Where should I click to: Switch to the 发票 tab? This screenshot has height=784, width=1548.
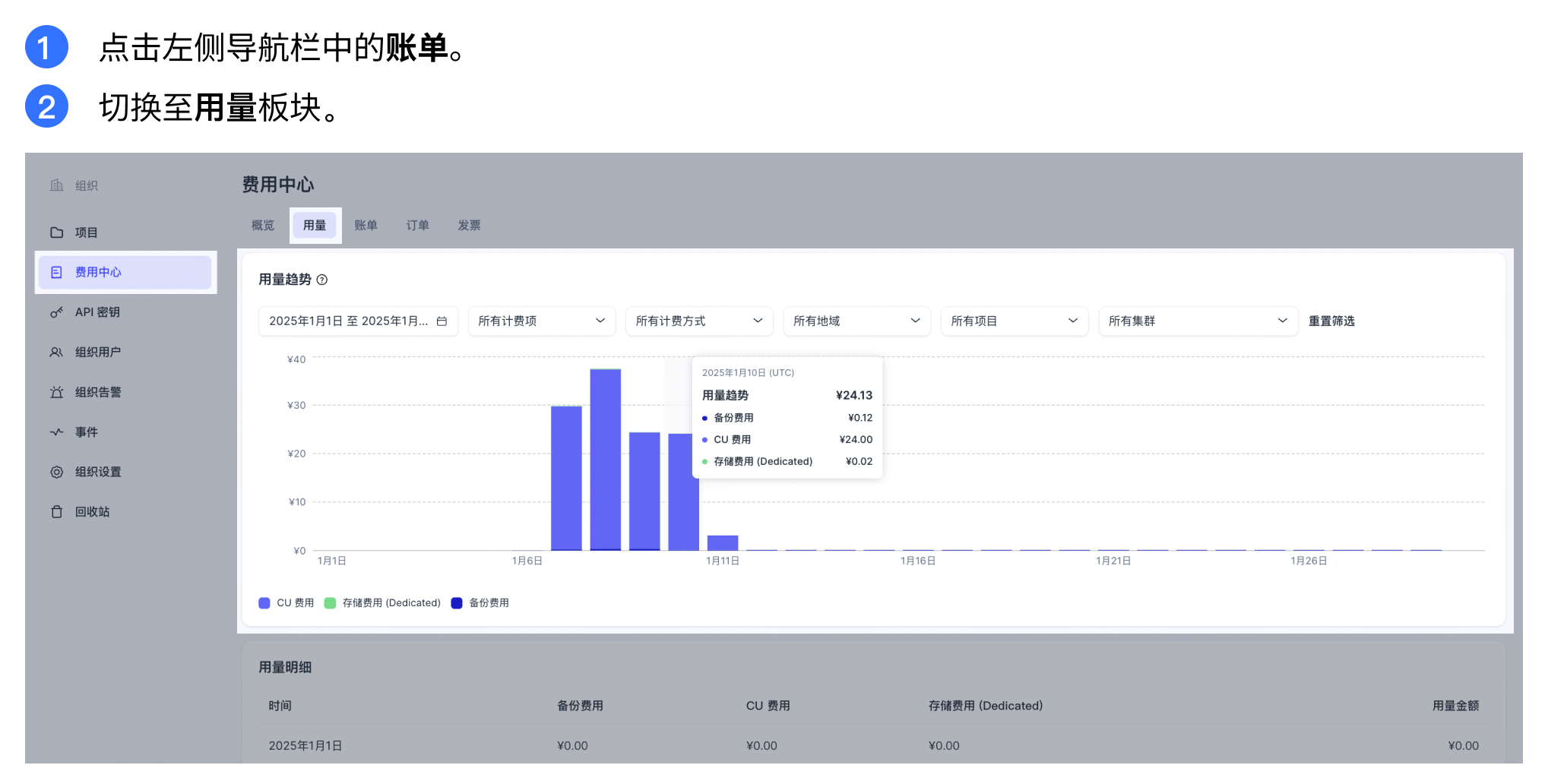coord(469,225)
